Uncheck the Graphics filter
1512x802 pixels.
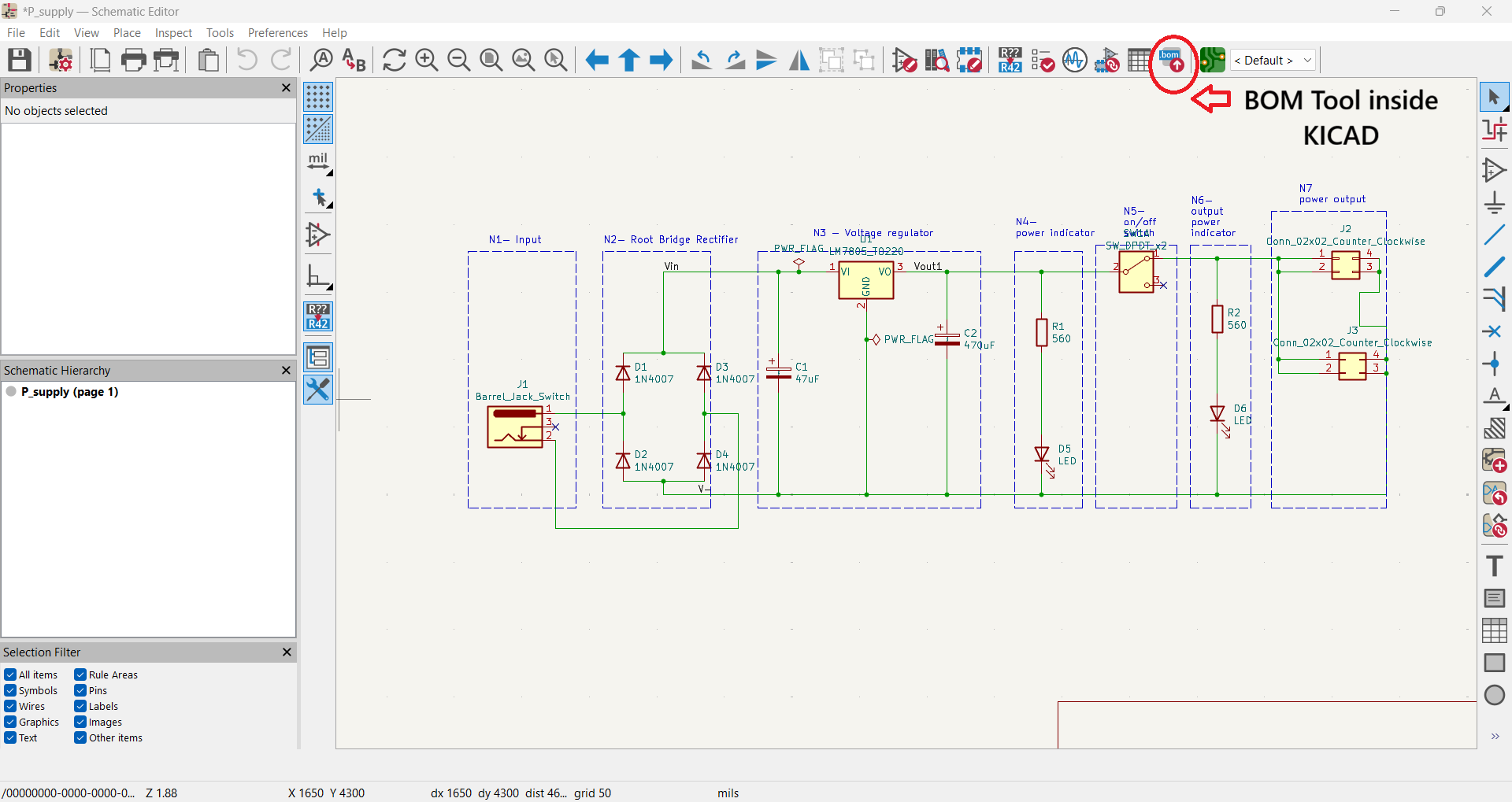[10, 722]
